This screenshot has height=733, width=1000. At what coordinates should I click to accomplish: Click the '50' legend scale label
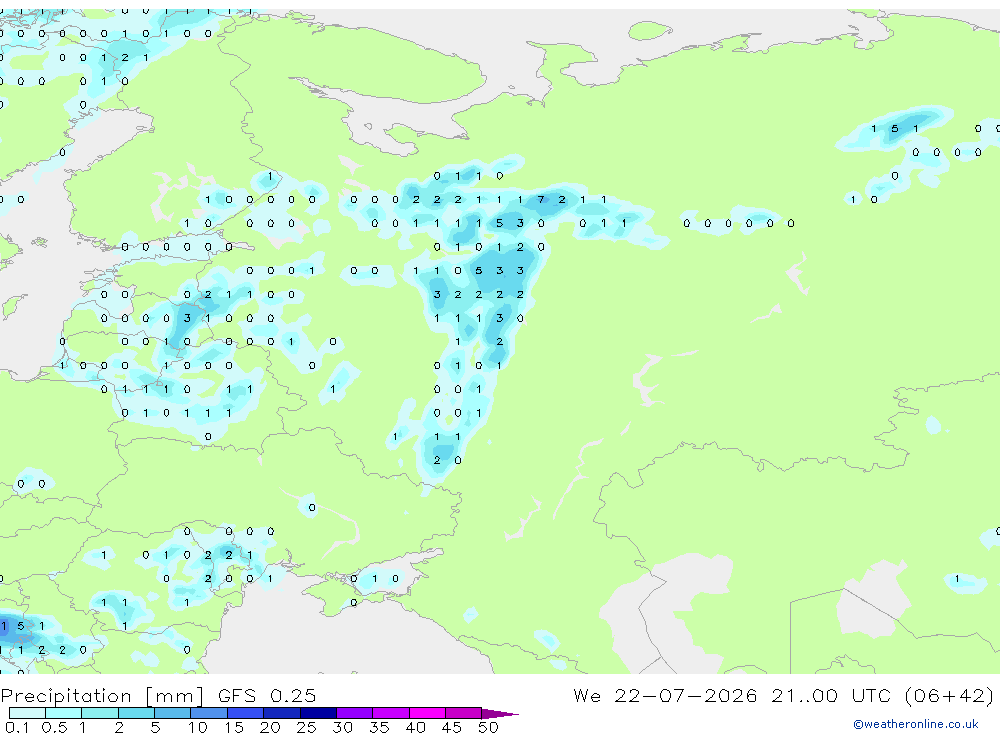tap(488, 727)
